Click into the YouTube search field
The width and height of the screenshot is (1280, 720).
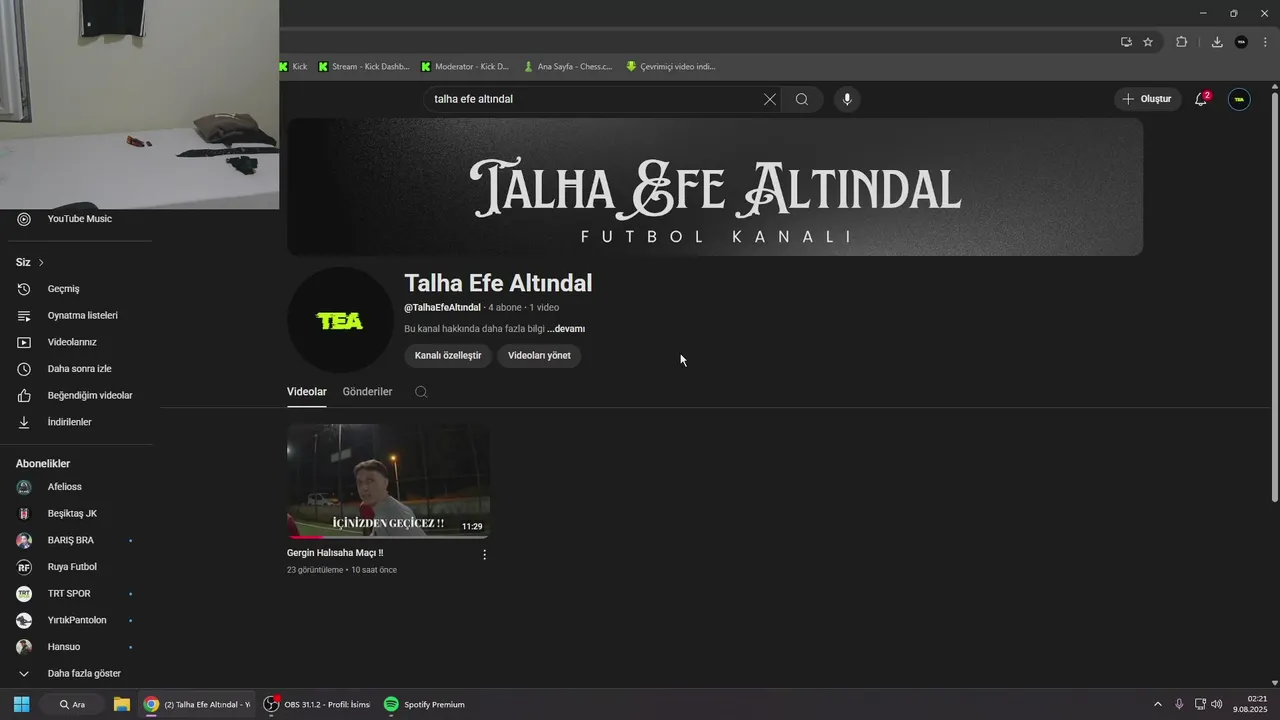coord(595,99)
